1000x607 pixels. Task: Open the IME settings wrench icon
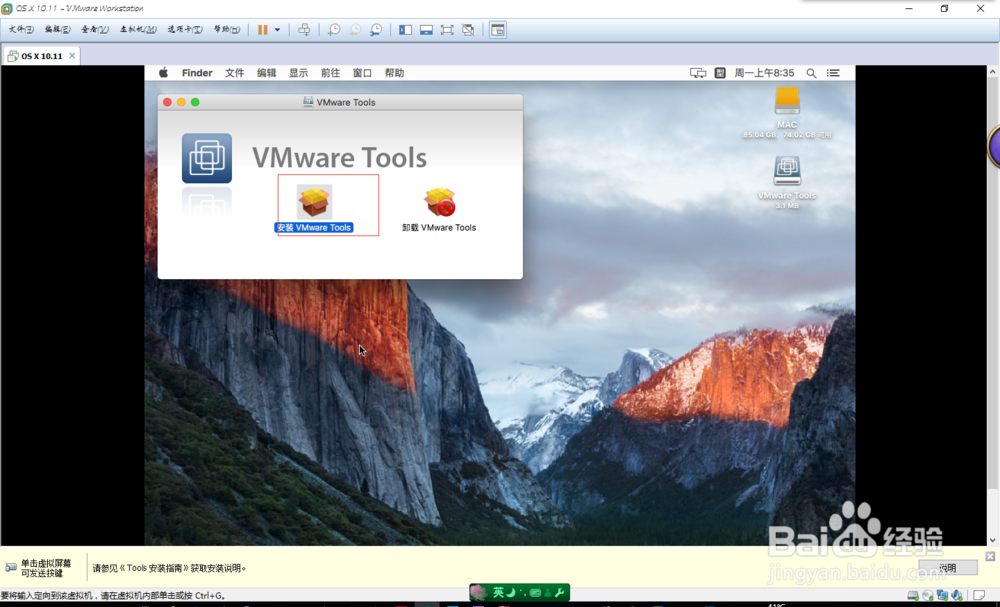coord(559,592)
